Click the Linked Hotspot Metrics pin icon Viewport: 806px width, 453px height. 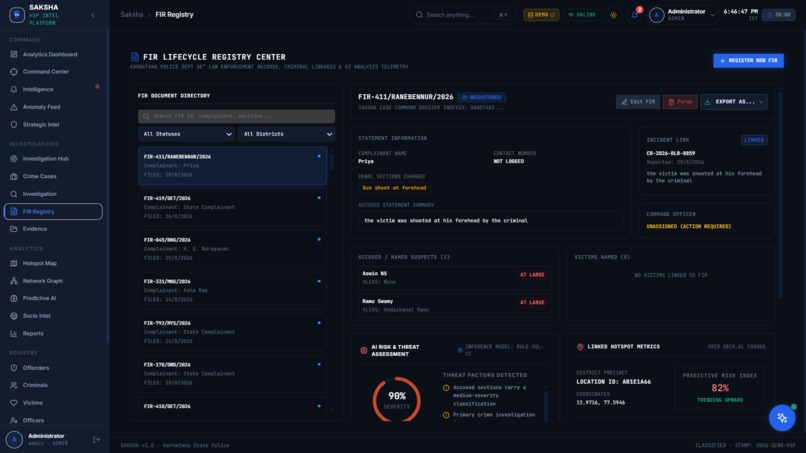coord(580,347)
